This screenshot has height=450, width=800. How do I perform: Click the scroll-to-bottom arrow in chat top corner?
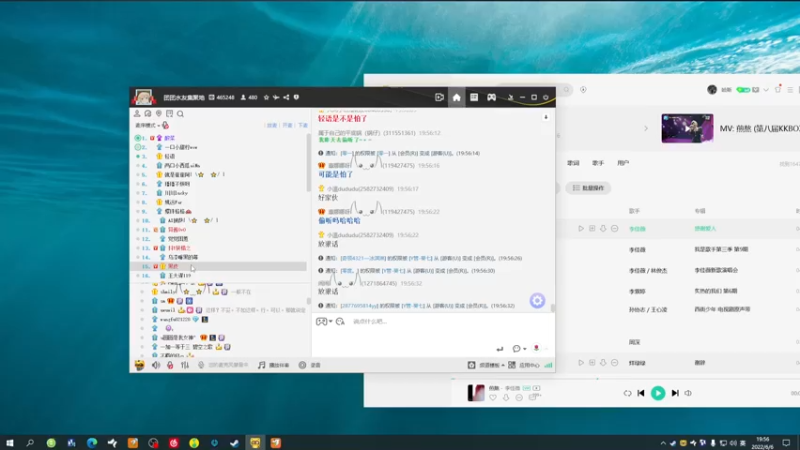pyautogui.click(x=546, y=117)
